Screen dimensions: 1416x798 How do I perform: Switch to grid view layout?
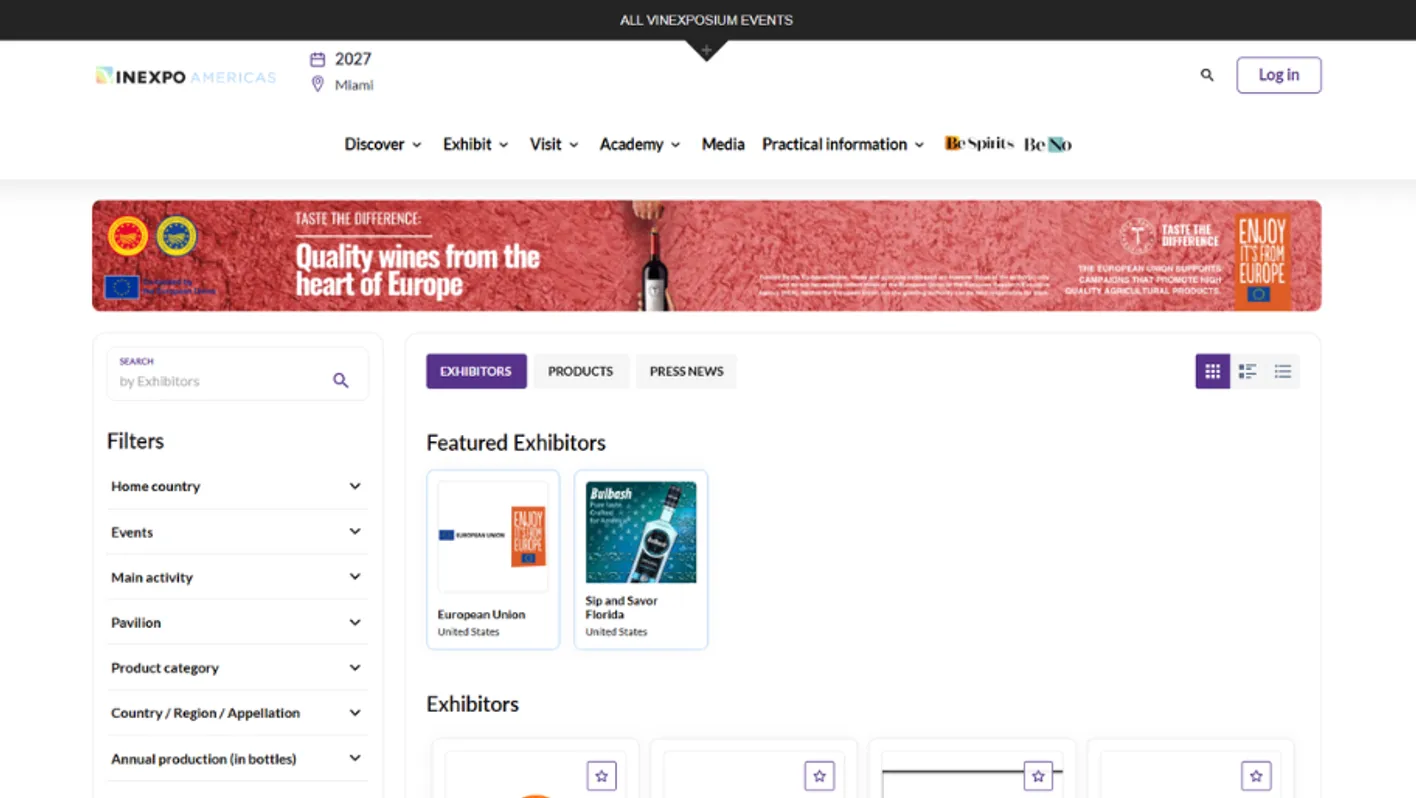point(1213,372)
